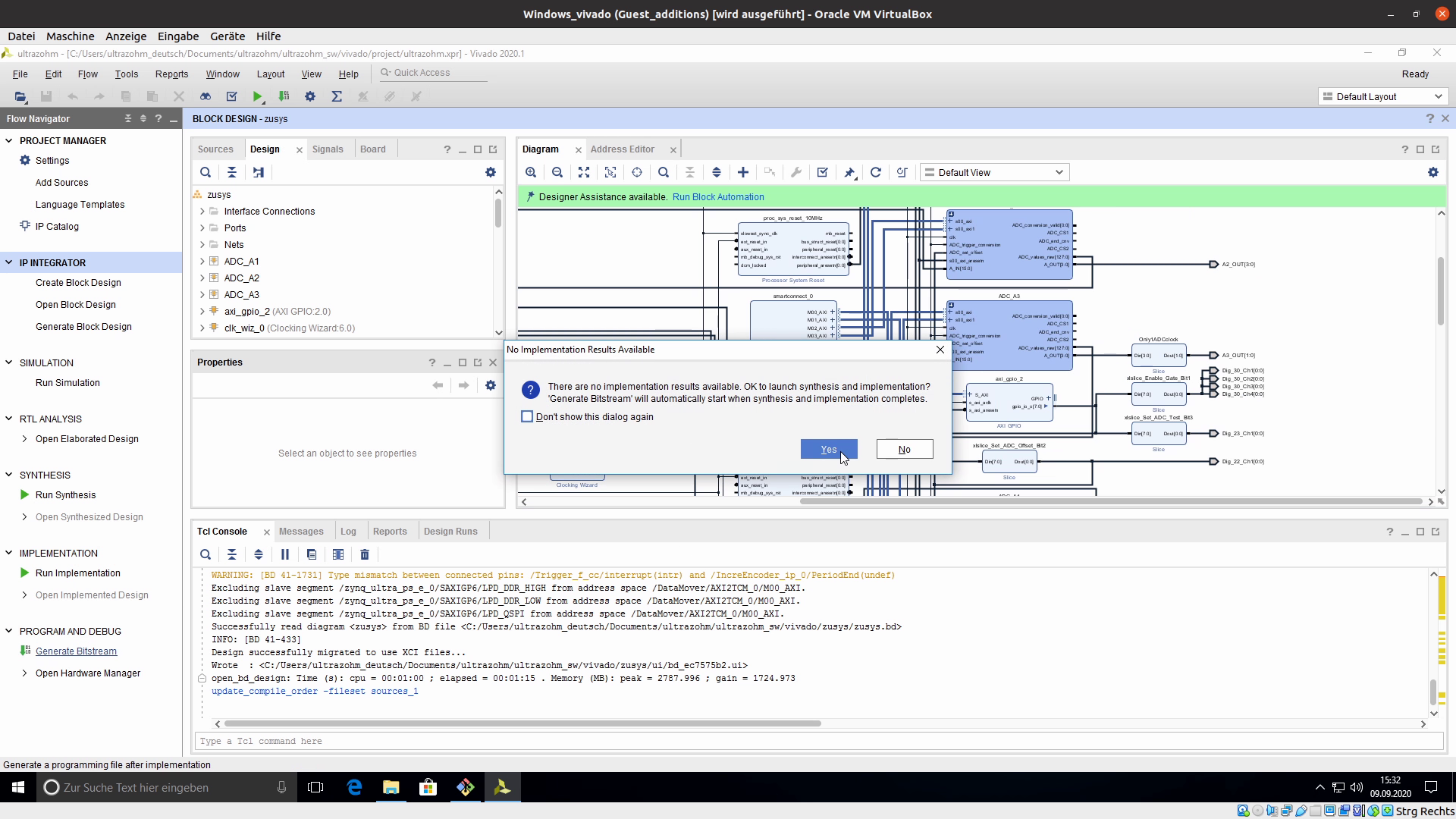1456x819 pixels.
Task: Click the Add IP plus icon in Diagram
Action: [743, 172]
